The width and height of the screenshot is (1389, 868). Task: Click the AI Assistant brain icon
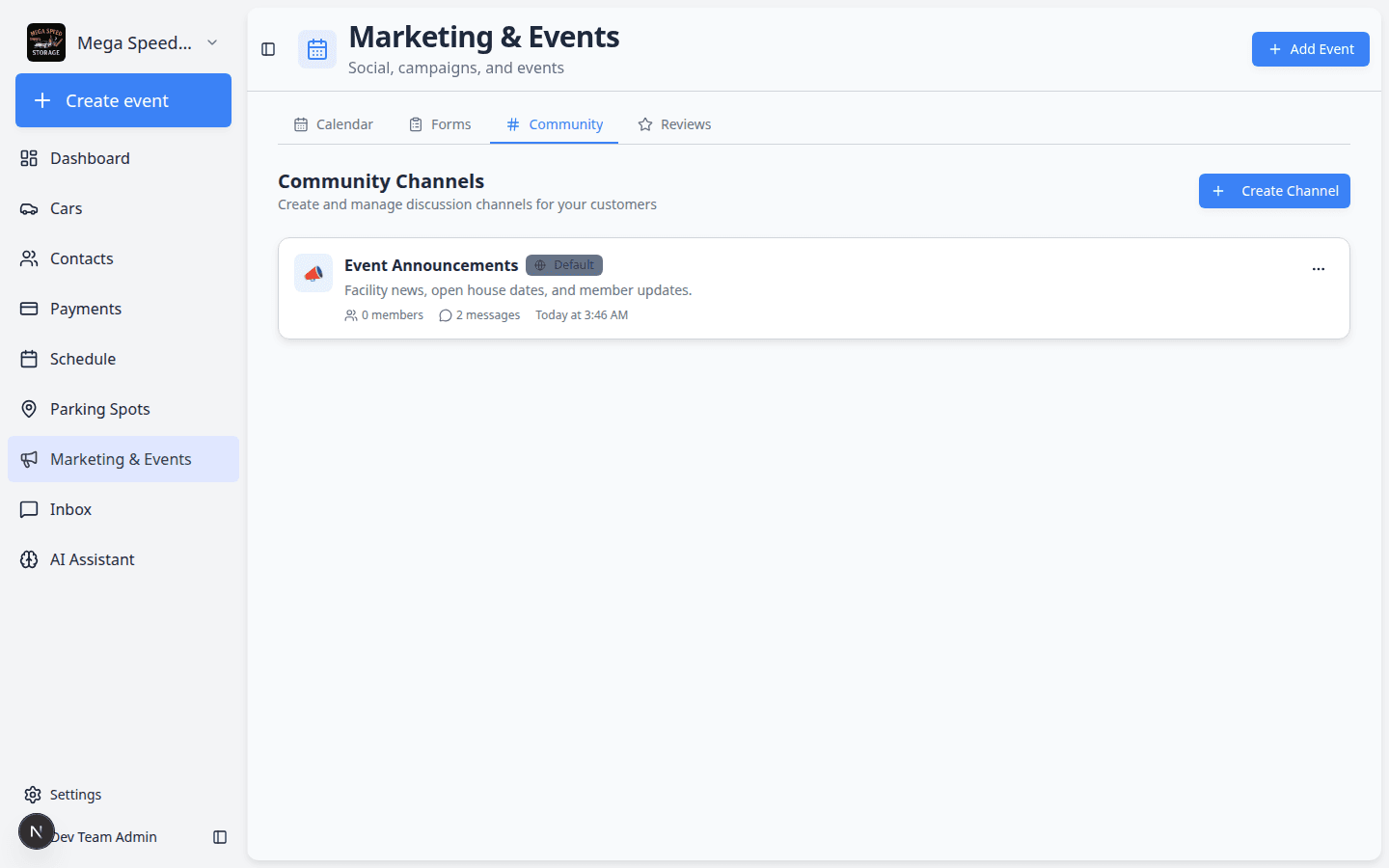click(x=29, y=559)
